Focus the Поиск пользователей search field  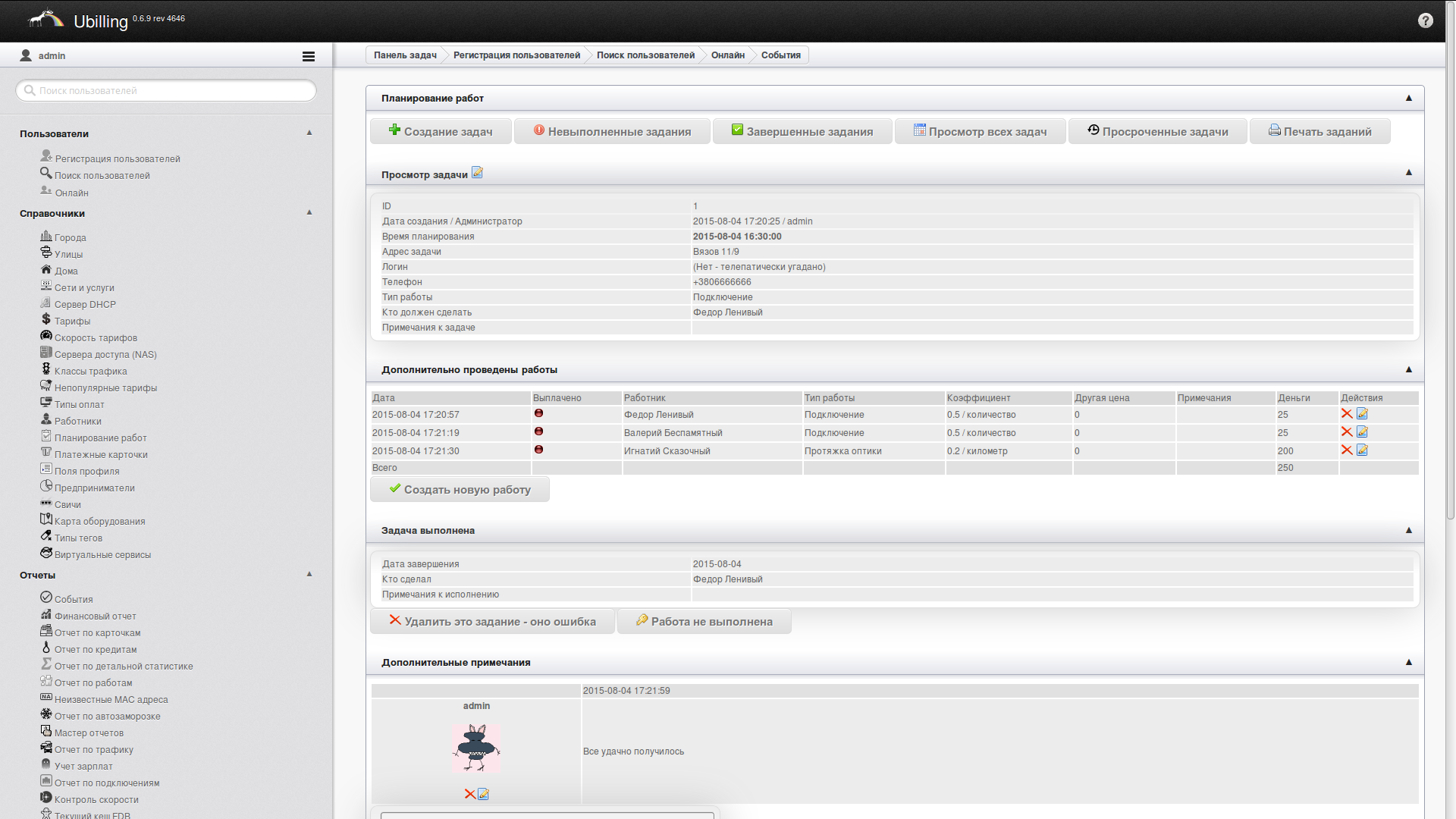coord(167,90)
